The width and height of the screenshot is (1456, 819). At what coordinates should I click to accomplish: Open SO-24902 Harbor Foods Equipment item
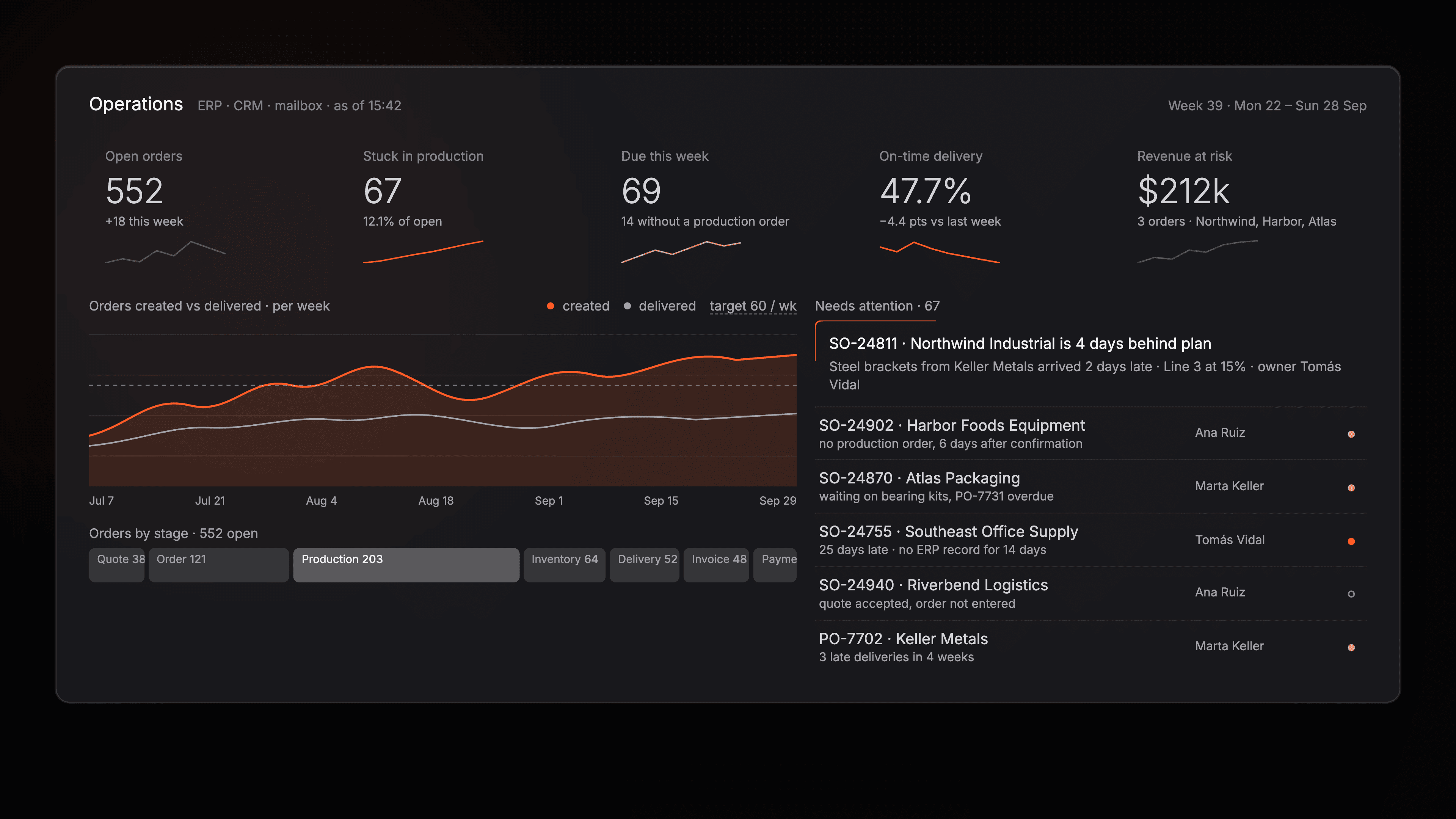pyautogui.click(x=1091, y=433)
